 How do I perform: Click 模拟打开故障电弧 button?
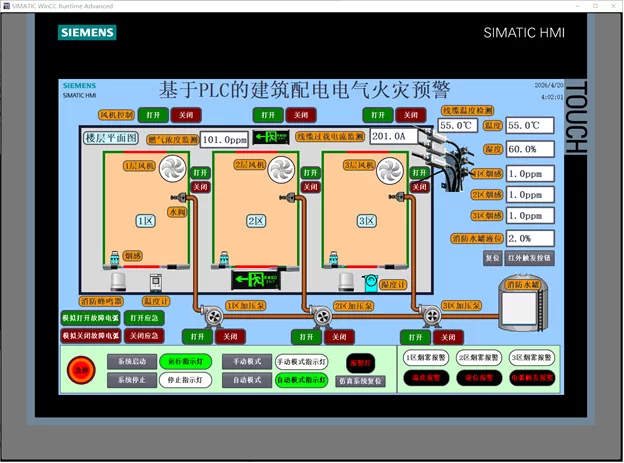(91, 318)
